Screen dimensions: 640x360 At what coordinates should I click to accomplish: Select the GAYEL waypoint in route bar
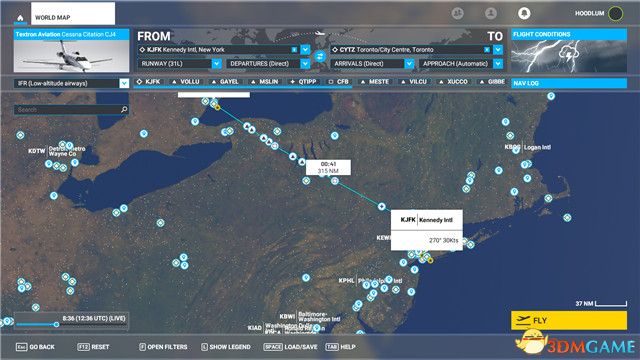pyautogui.click(x=225, y=82)
